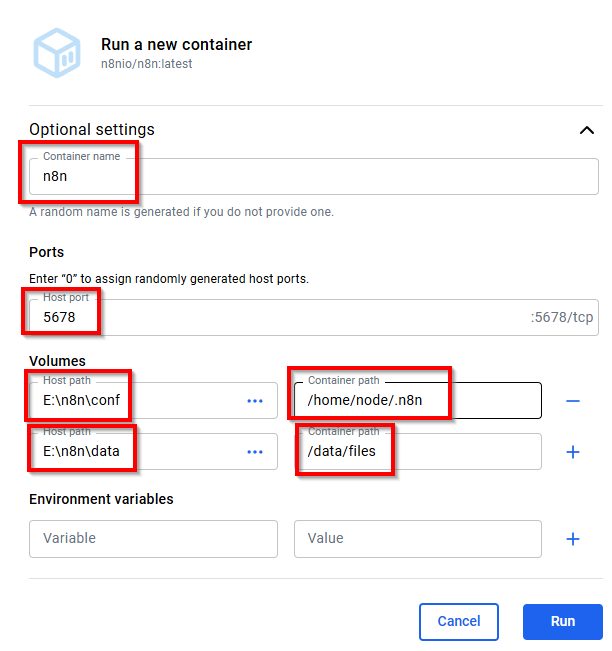Click the 'Run a new container' title
The width and height of the screenshot is (612, 651).
click(176, 44)
